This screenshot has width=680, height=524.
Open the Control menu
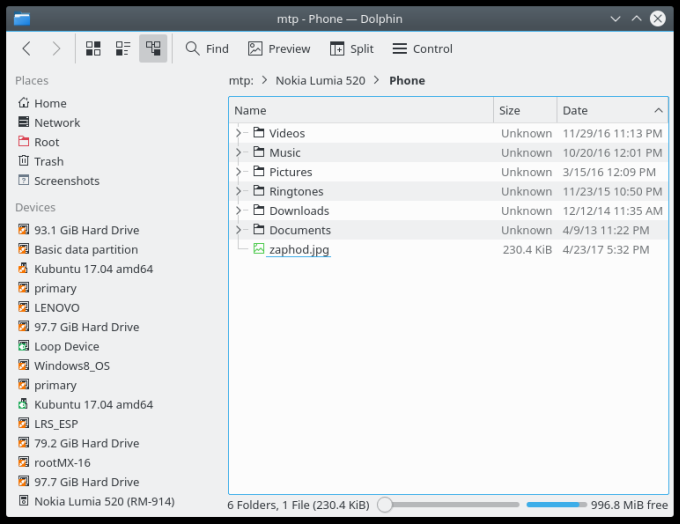pos(422,48)
